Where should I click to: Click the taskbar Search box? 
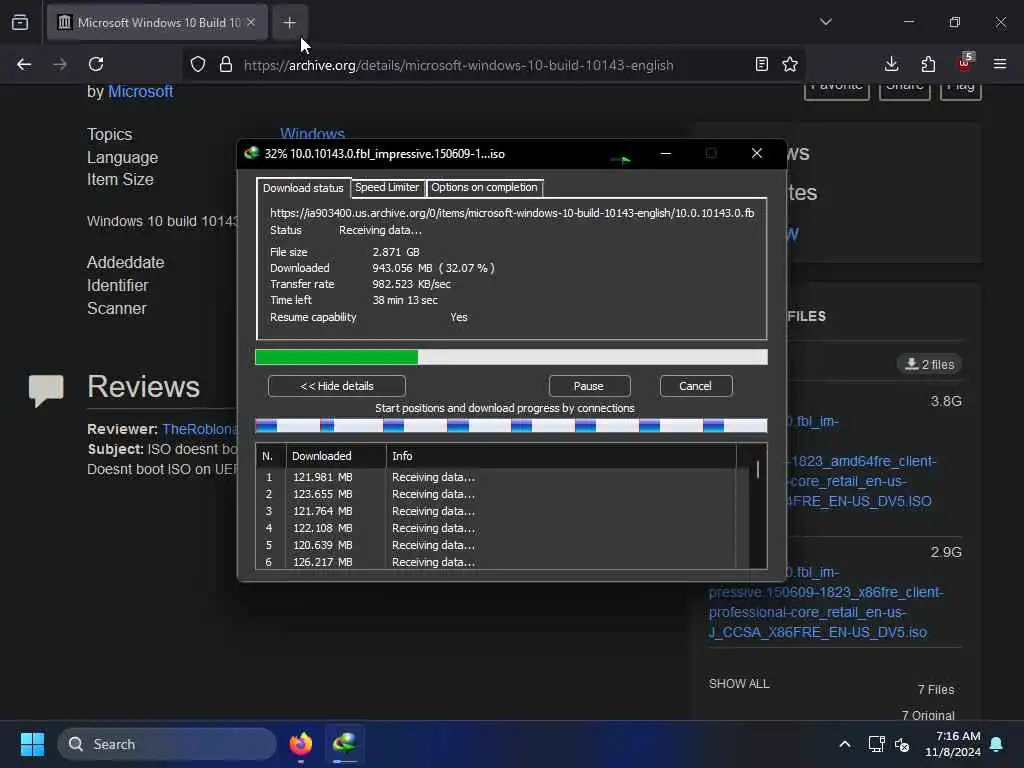(x=167, y=744)
